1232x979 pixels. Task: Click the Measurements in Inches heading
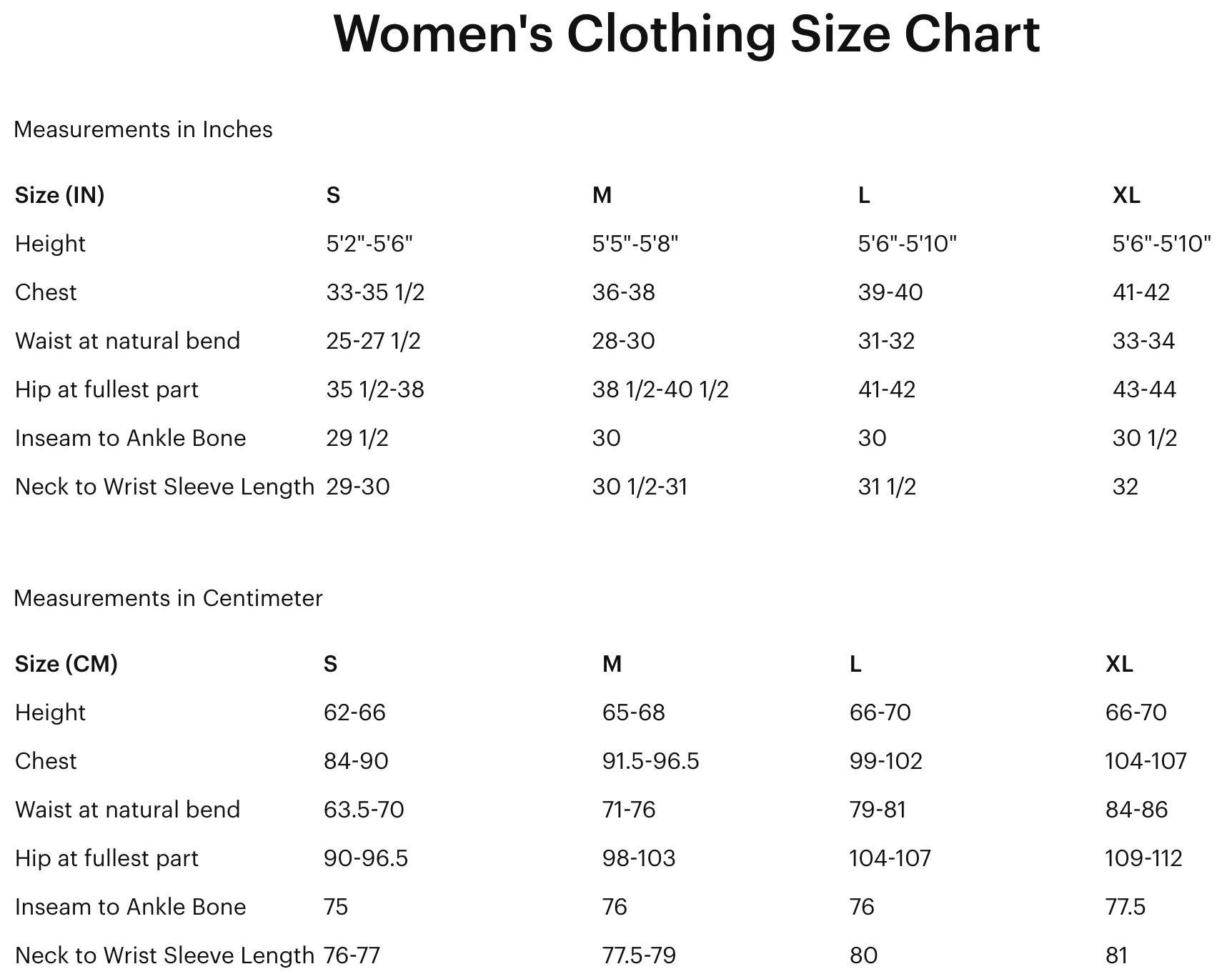pos(143,129)
